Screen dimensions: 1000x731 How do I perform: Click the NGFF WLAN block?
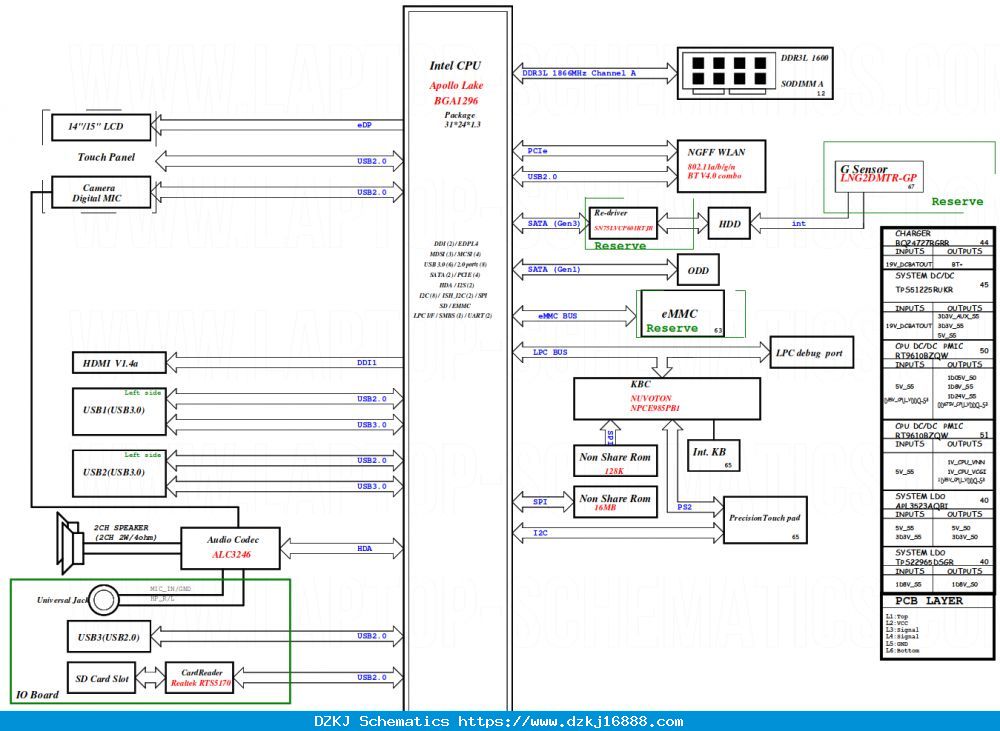click(x=721, y=166)
